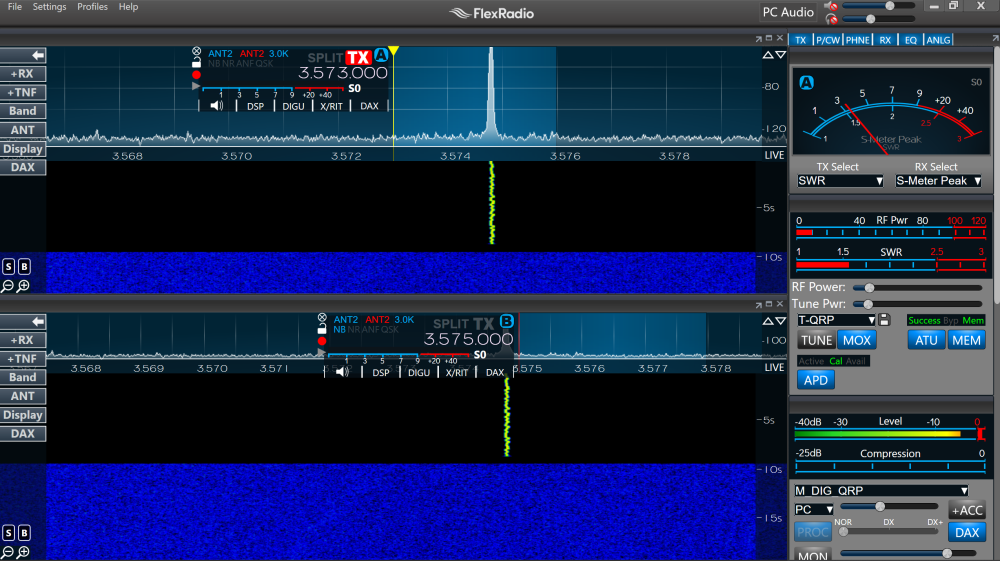Click slice A playback triangle
This screenshot has width=1000, height=561.
point(196,86)
